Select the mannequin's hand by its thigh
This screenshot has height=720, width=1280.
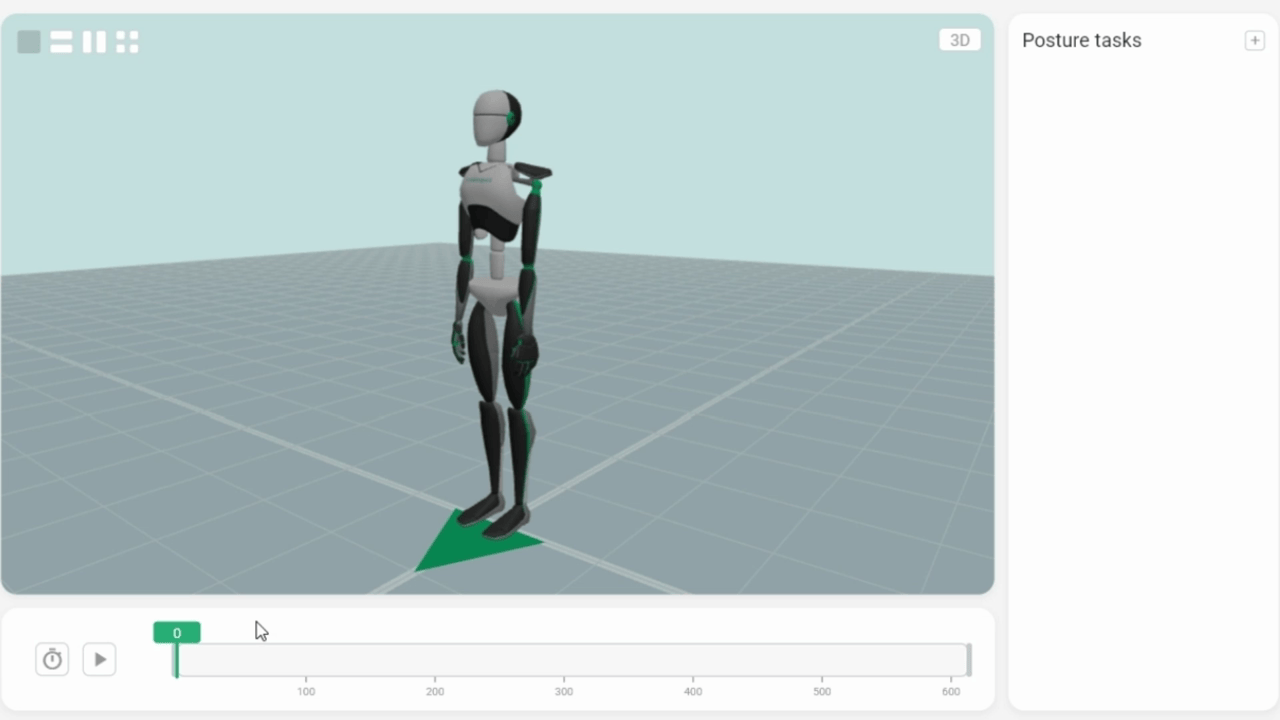(x=525, y=350)
